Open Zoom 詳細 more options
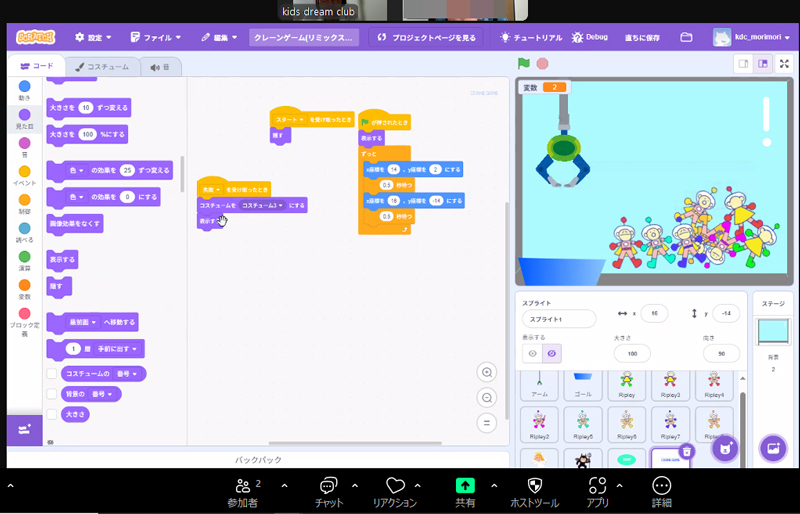The width and height of the screenshot is (800, 514). [x=661, y=493]
